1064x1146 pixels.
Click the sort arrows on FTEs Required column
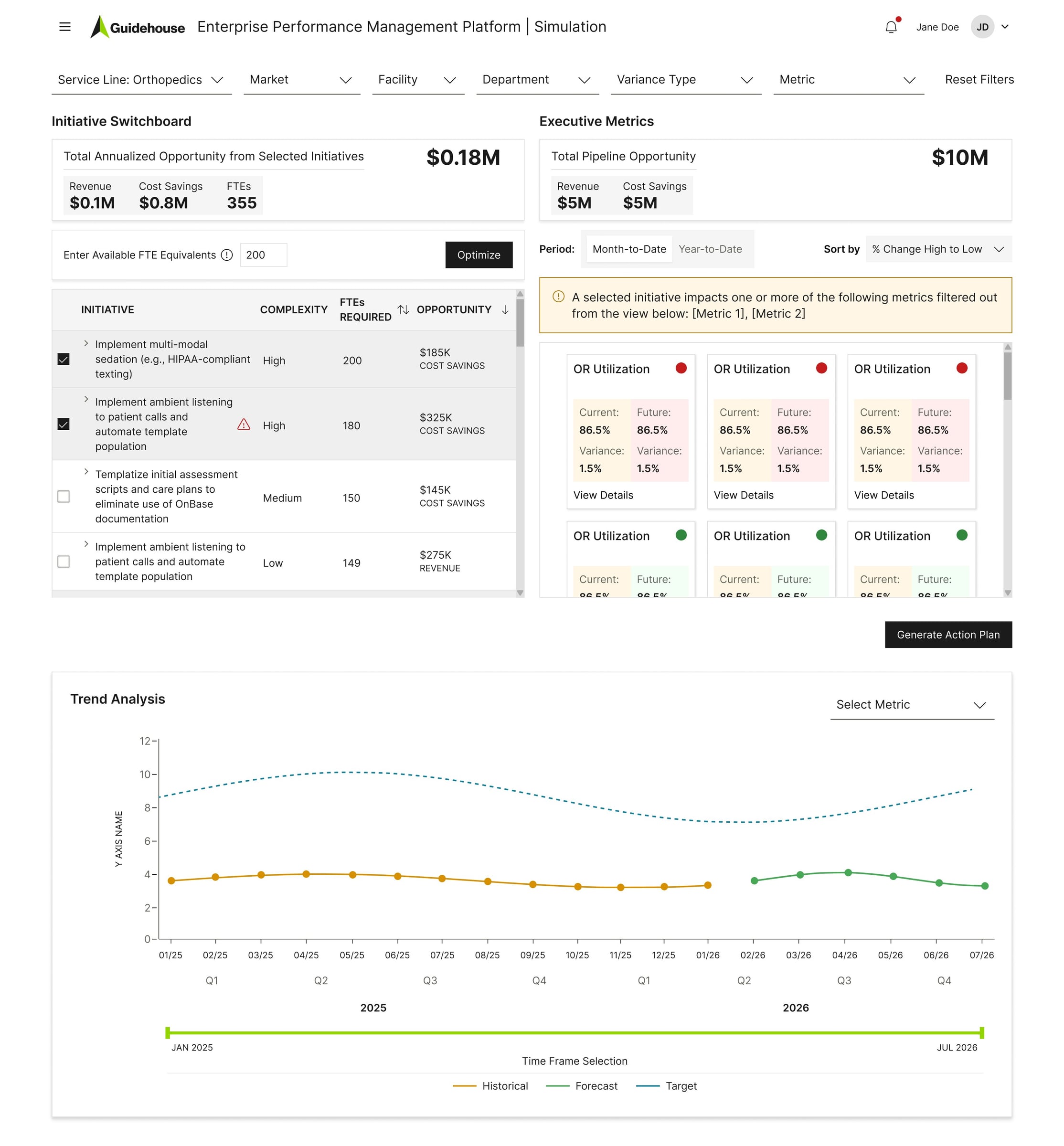(x=403, y=310)
